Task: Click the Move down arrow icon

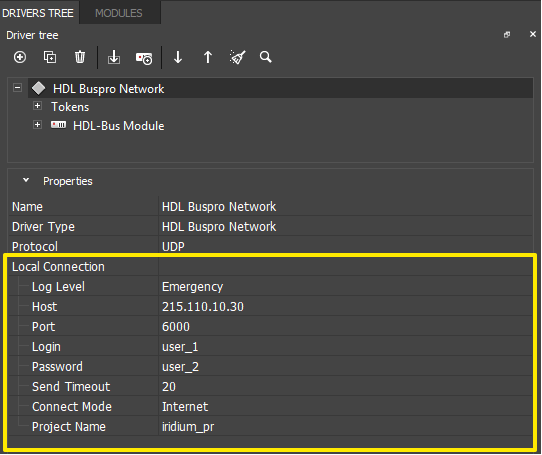Action: 178,57
